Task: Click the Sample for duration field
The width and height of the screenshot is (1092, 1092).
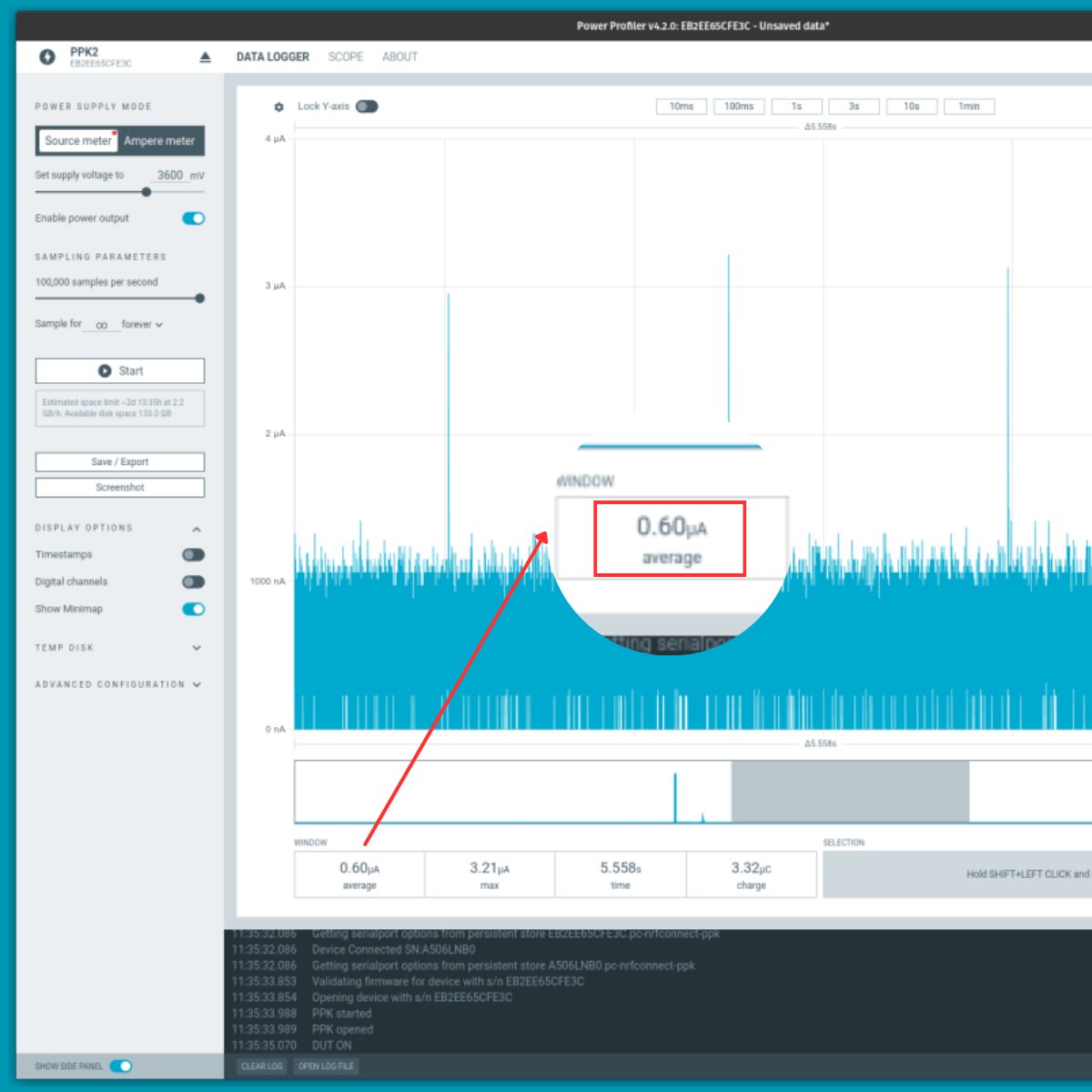Action: [x=101, y=324]
